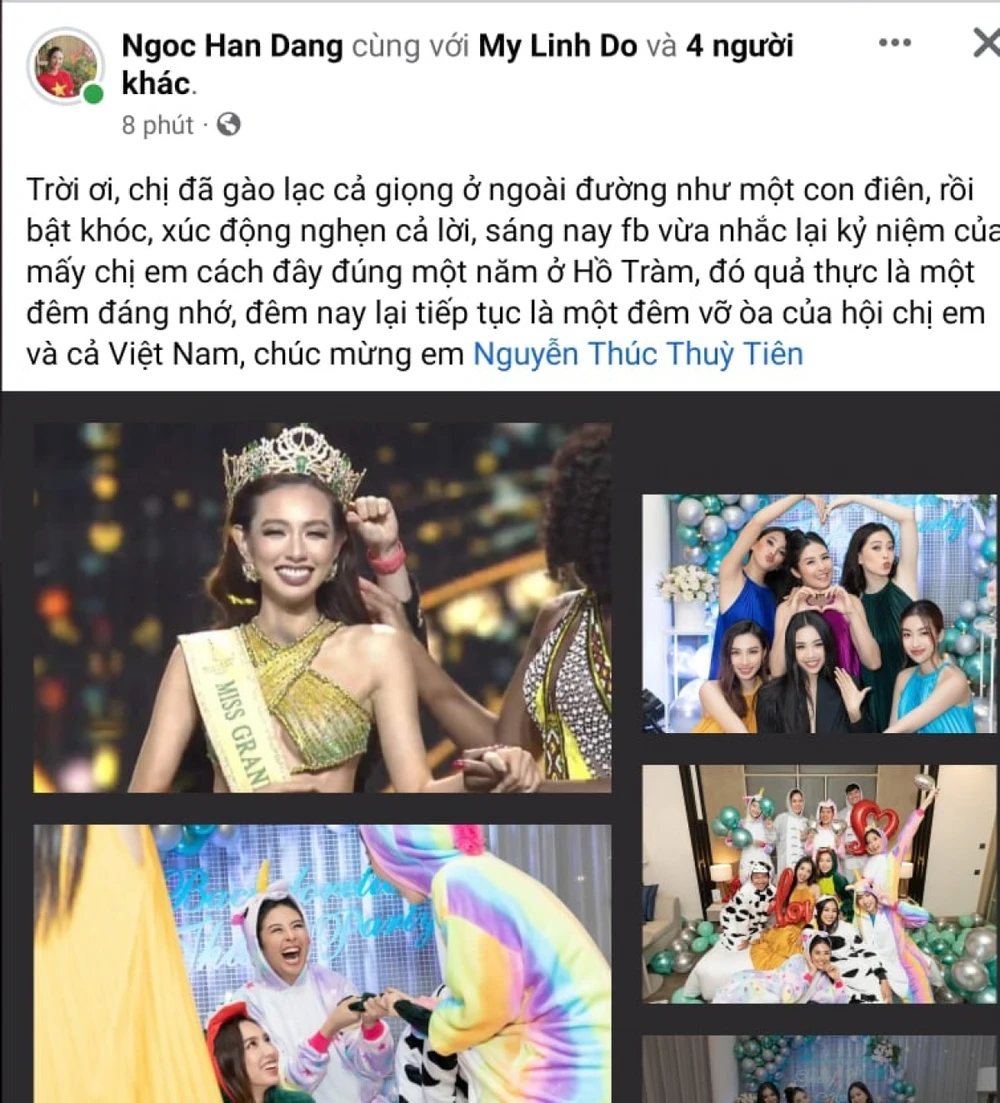Click the public globe privacy icon
The height and width of the screenshot is (1103, 1000).
coord(229,125)
